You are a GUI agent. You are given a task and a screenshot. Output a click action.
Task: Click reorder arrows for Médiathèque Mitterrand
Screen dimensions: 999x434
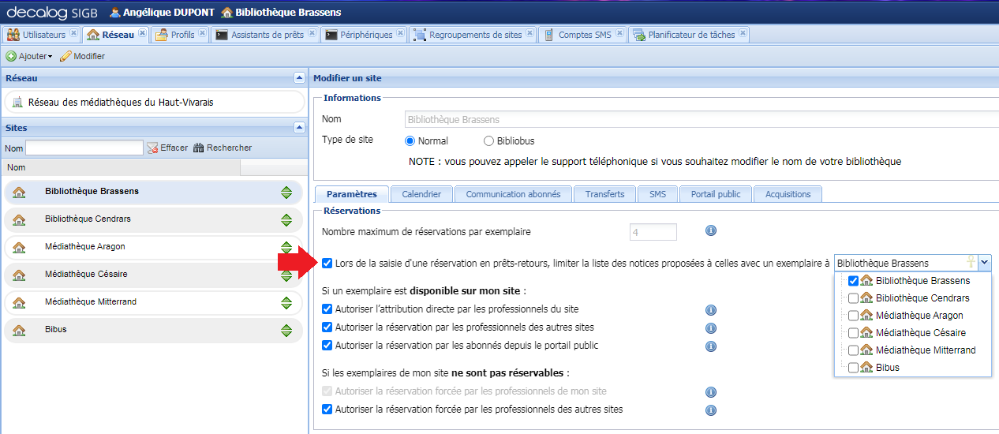pos(286,302)
